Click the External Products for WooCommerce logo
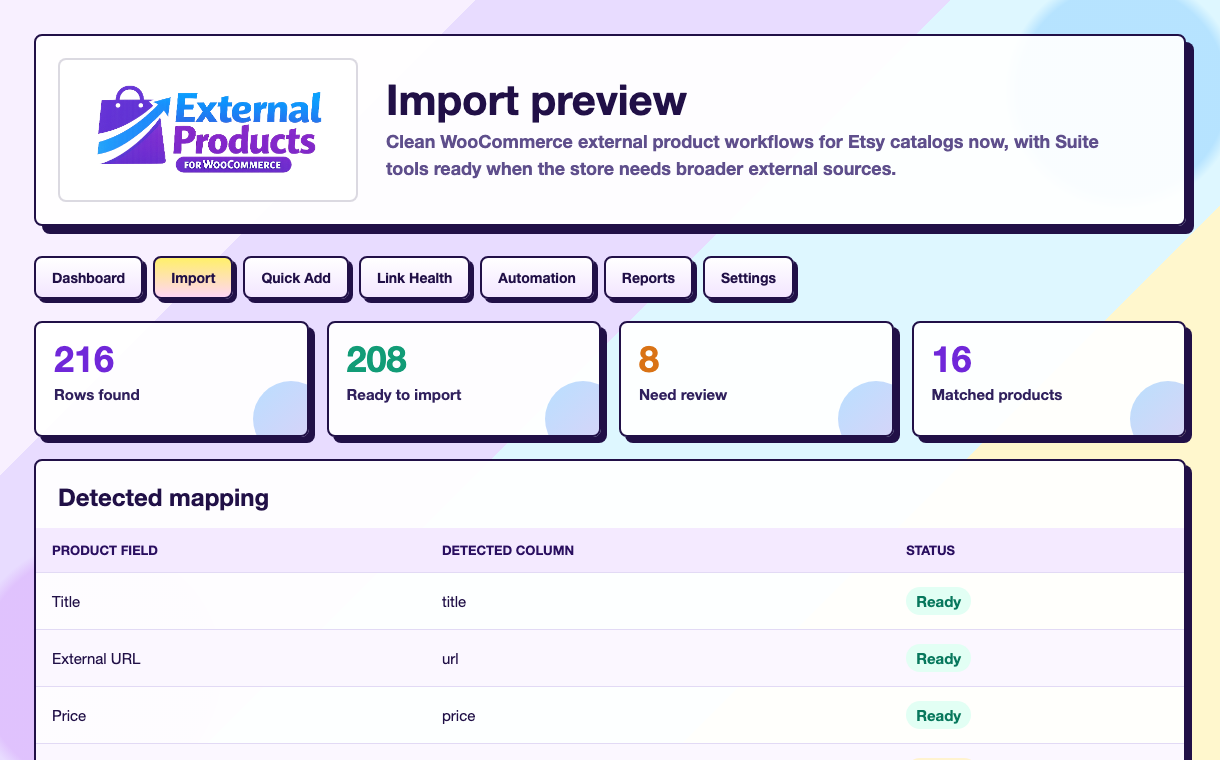The height and width of the screenshot is (760, 1220). [208, 130]
